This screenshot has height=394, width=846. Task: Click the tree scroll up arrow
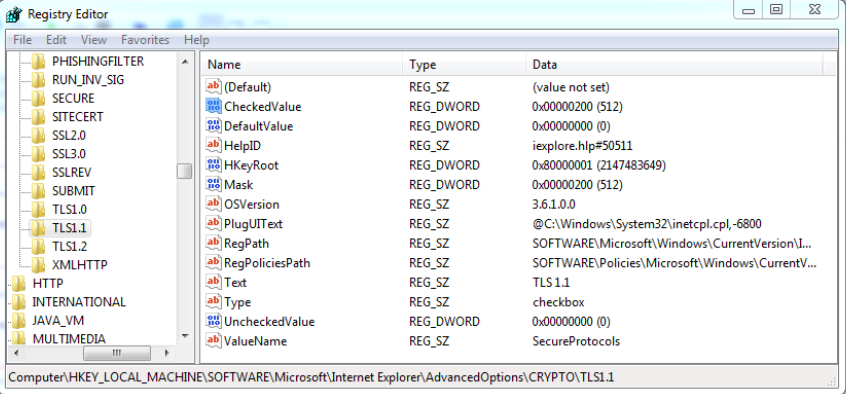[185, 62]
